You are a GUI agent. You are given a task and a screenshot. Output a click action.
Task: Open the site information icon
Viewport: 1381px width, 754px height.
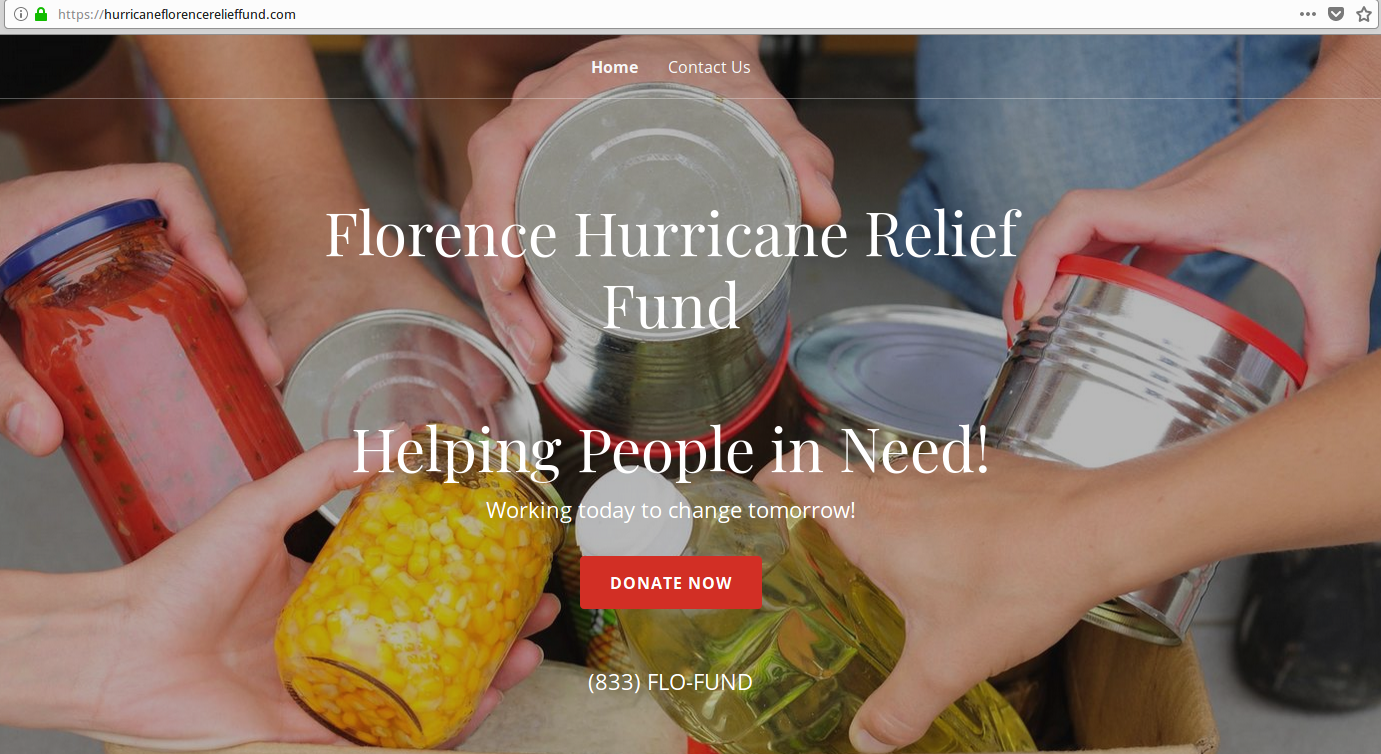pos(21,14)
